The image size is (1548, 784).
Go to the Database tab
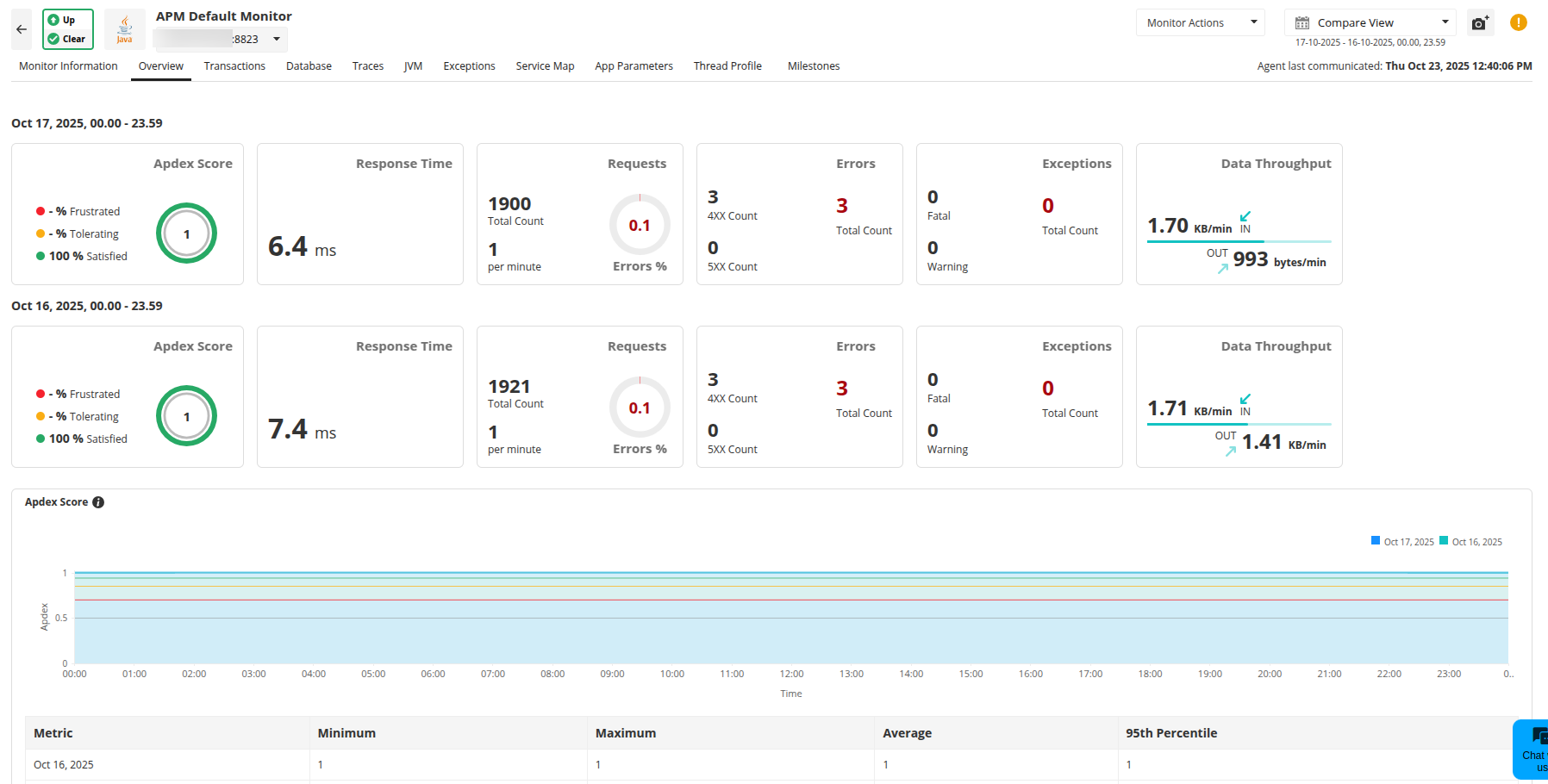309,66
